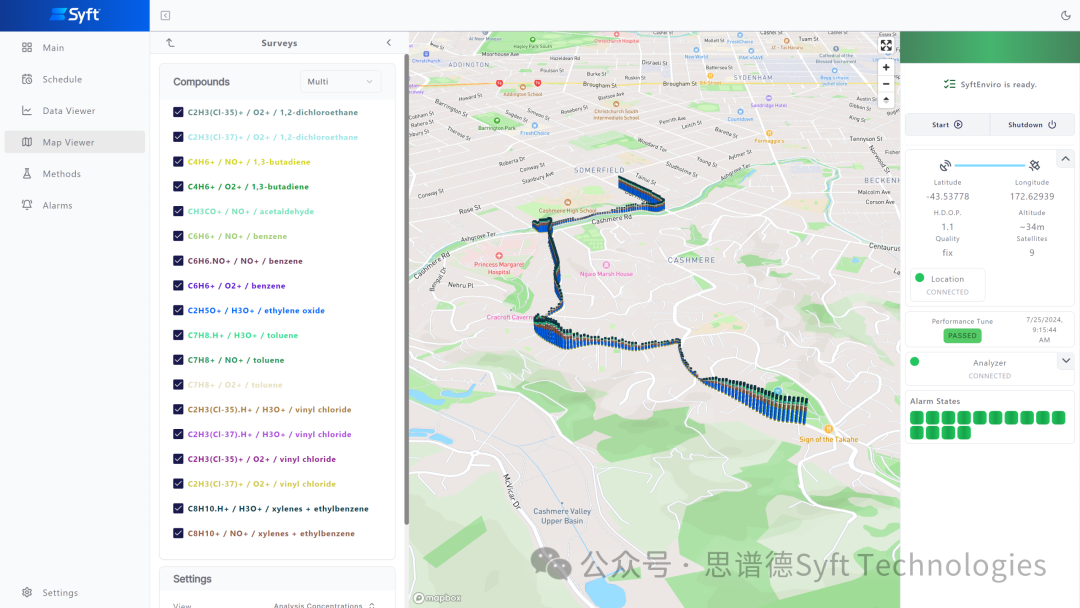1080x608 pixels.
Task: Click the satellite icon beside the signal bar
Action: point(1035,165)
